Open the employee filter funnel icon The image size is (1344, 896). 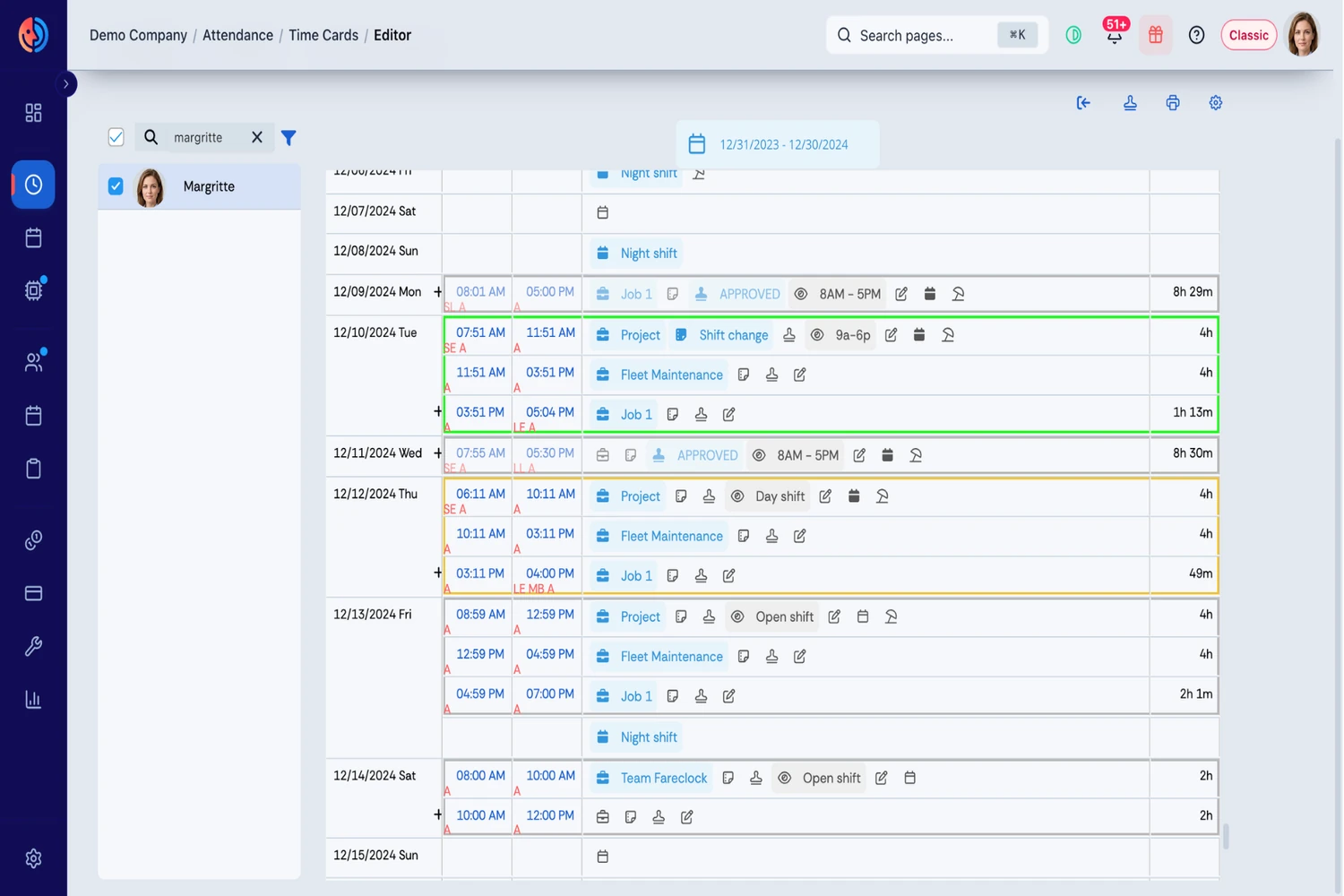click(x=289, y=138)
